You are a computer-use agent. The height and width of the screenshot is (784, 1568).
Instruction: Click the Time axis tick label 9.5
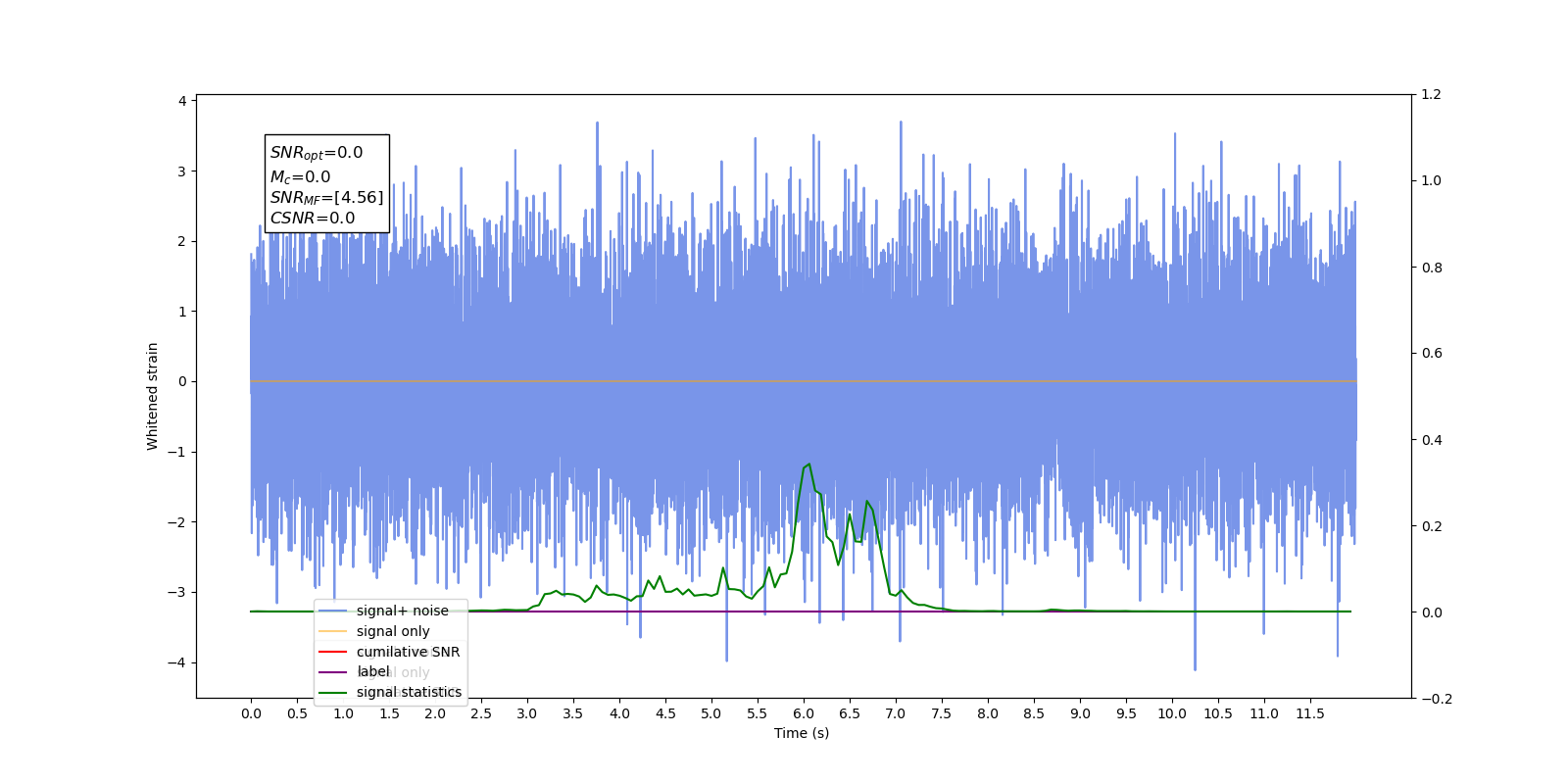1126,713
